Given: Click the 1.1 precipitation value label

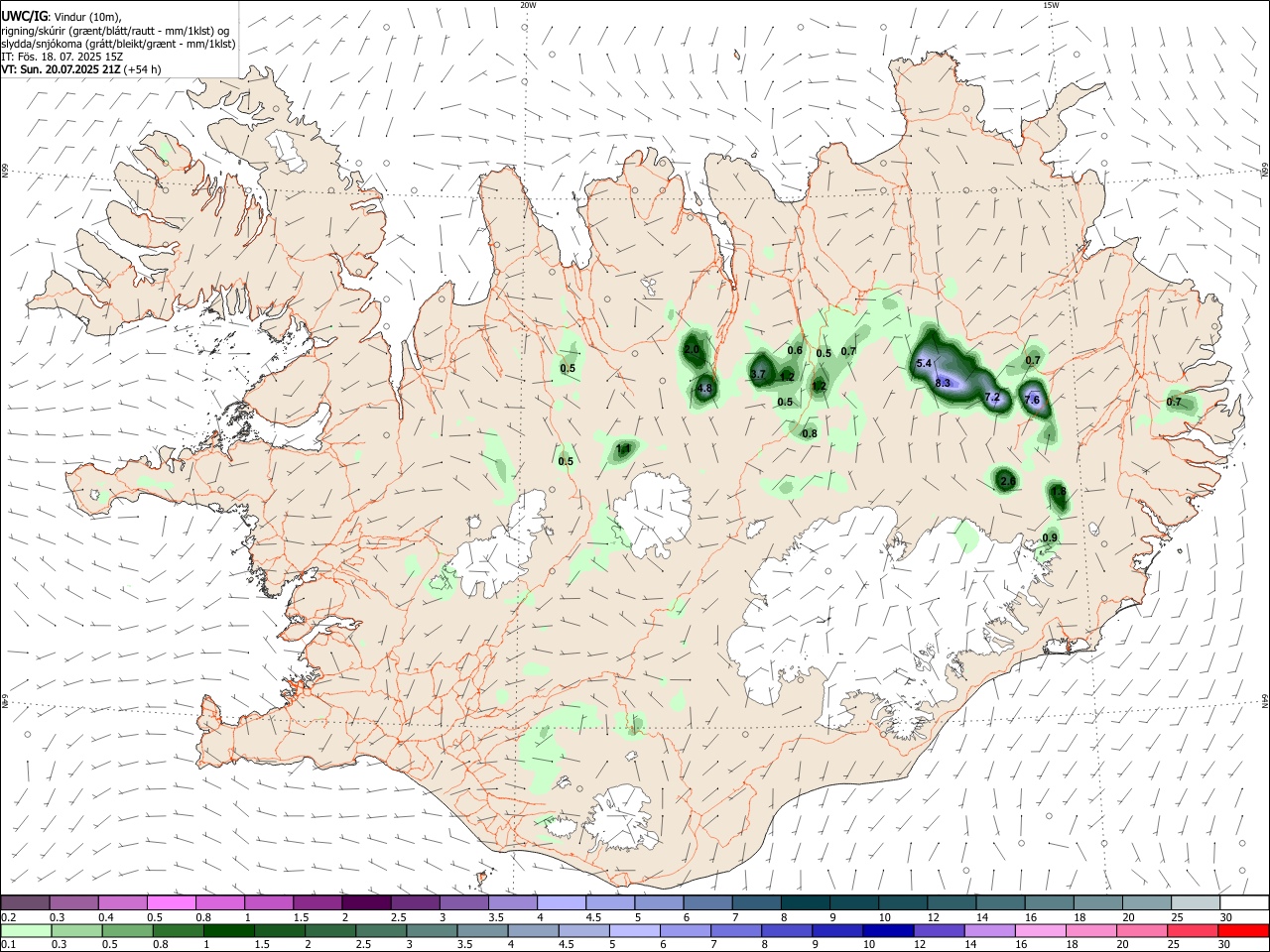Looking at the screenshot, I should (623, 449).
